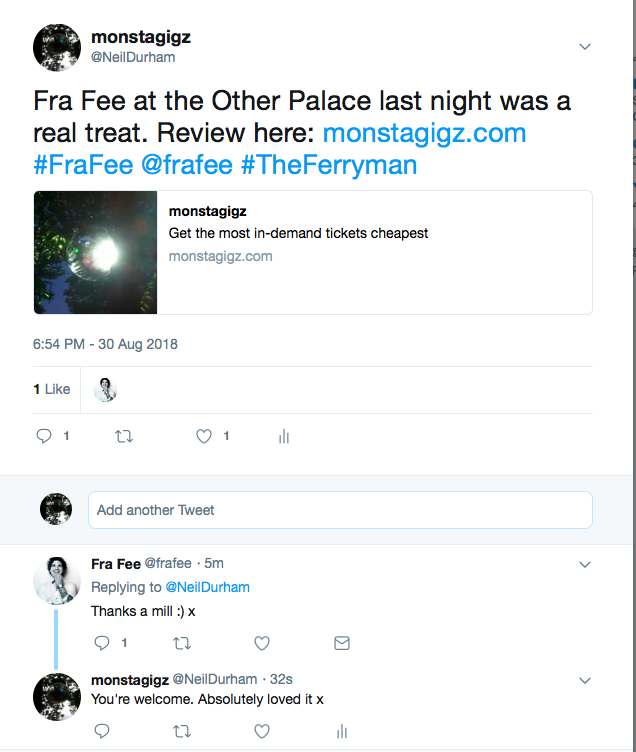Like the main Fra Fee tweet
Image resolution: width=636 pixels, height=752 pixels.
tap(205, 436)
